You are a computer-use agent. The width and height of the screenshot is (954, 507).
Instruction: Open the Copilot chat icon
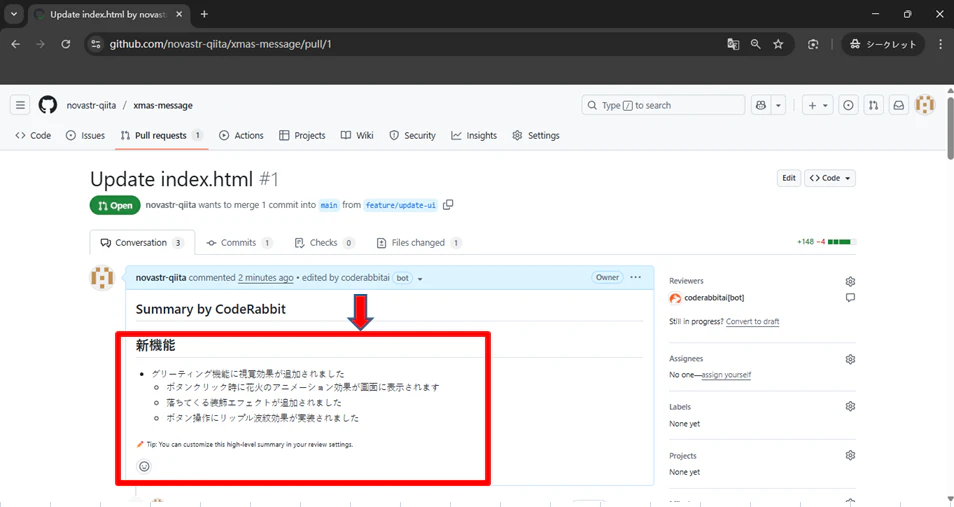[x=761, y=105]
